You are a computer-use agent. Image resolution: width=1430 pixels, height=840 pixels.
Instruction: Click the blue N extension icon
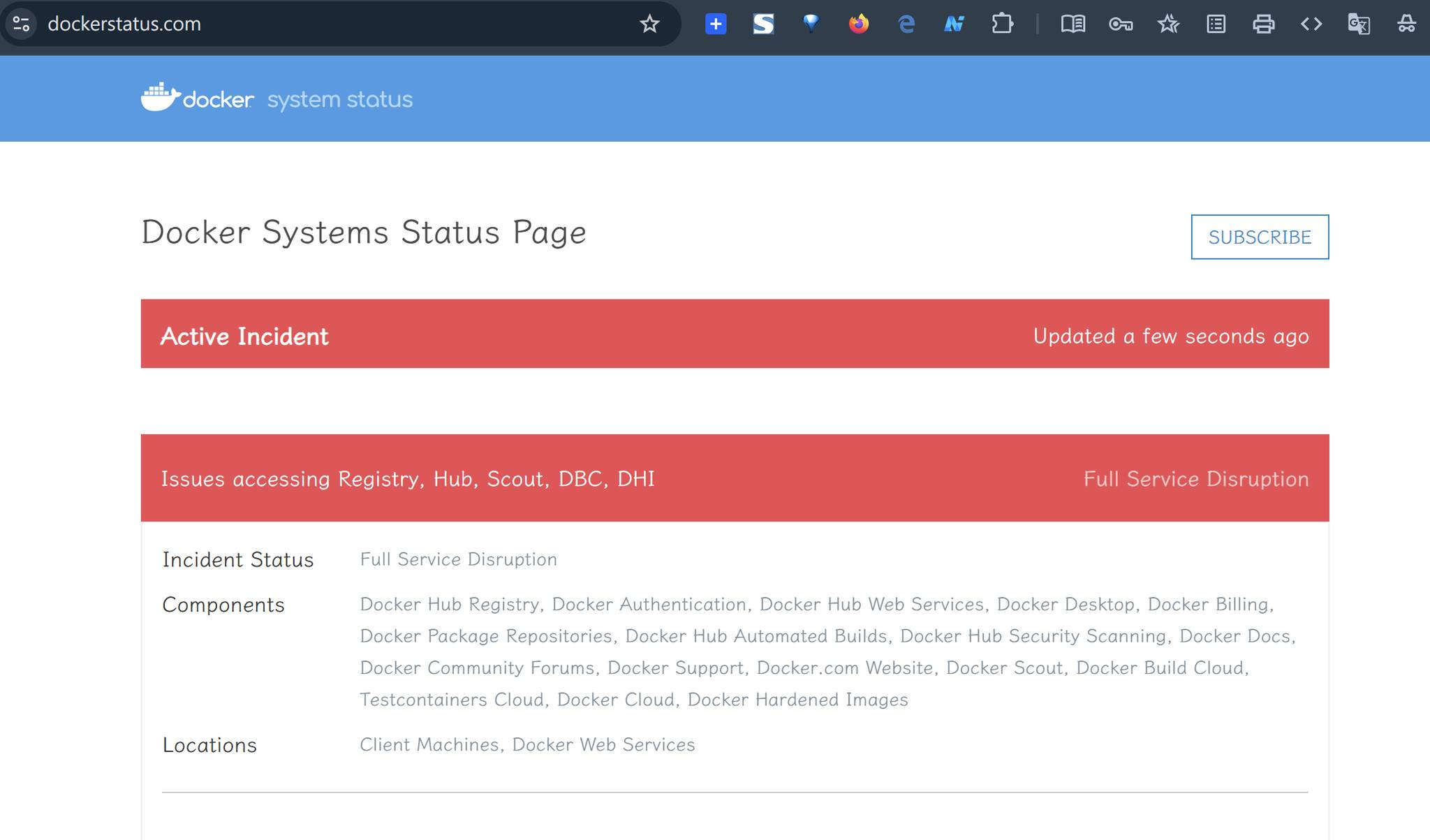click(954, 24)
